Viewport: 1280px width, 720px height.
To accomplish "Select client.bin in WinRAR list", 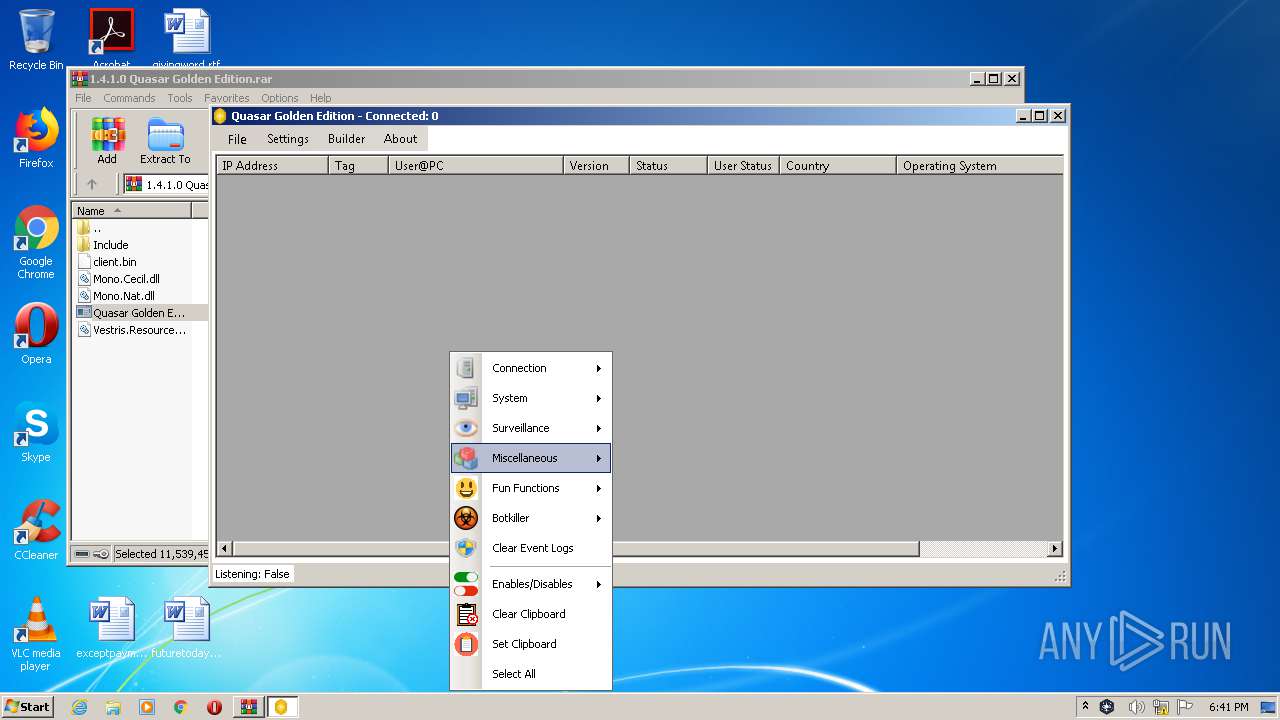I will click(114, 262).
